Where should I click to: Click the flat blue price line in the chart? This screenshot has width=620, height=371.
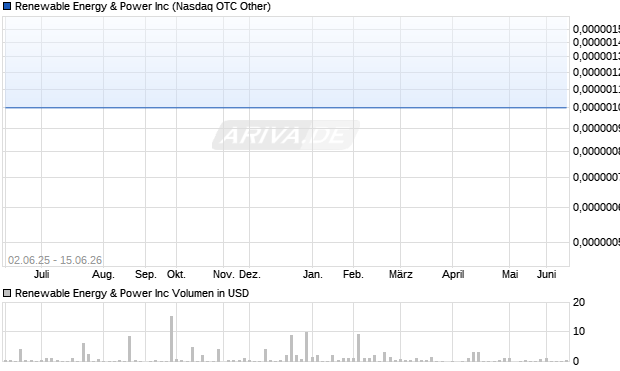tap(285, 107)
